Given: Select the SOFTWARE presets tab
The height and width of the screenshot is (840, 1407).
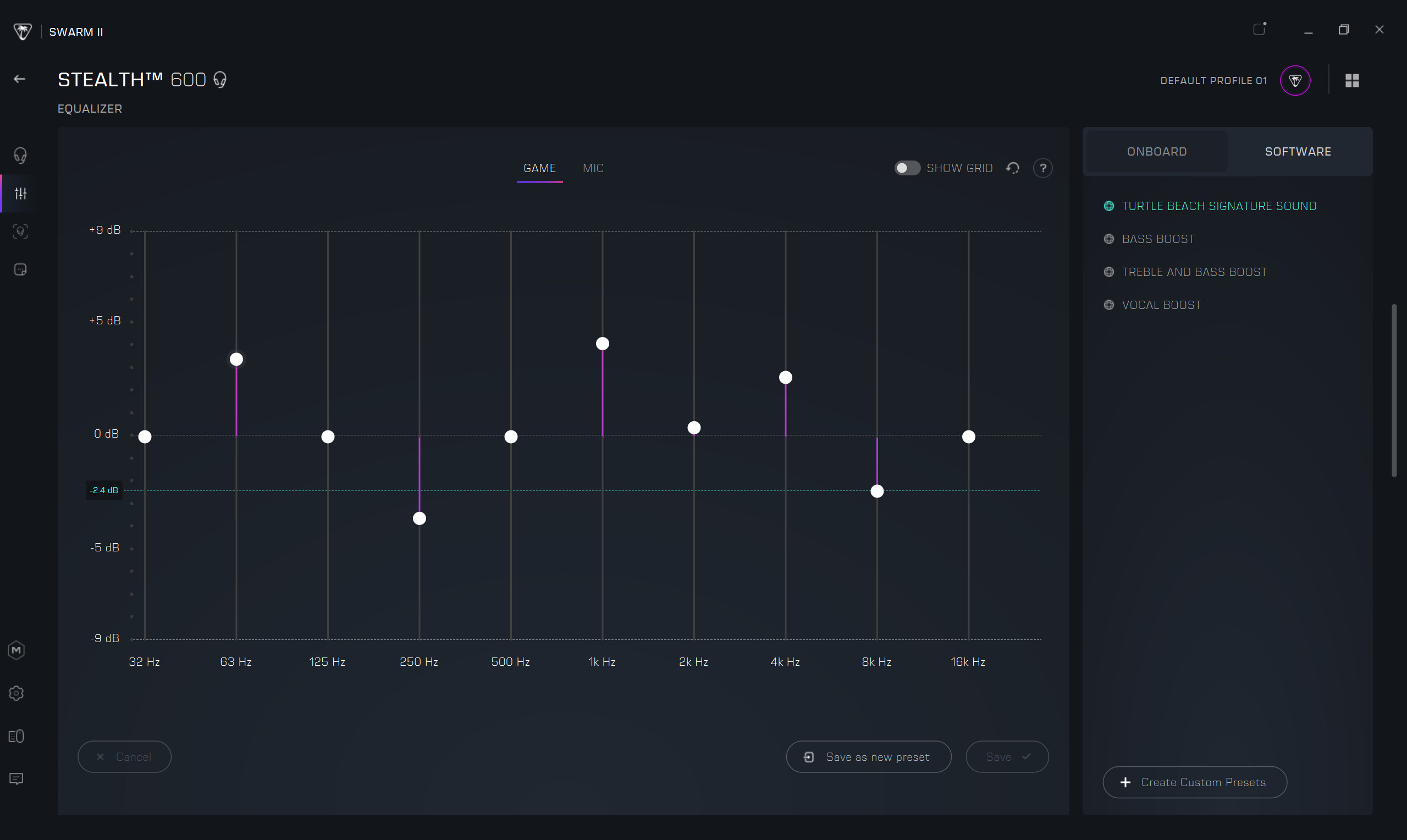Looking at the screenshot, I should 1298,152.
